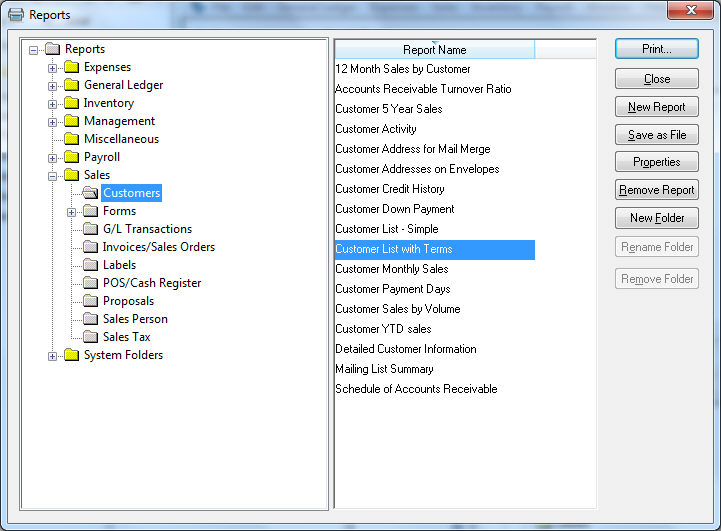Expand the Forms subfolder node
This screenshot has width=721, height=531.
[x=72, y=212]
